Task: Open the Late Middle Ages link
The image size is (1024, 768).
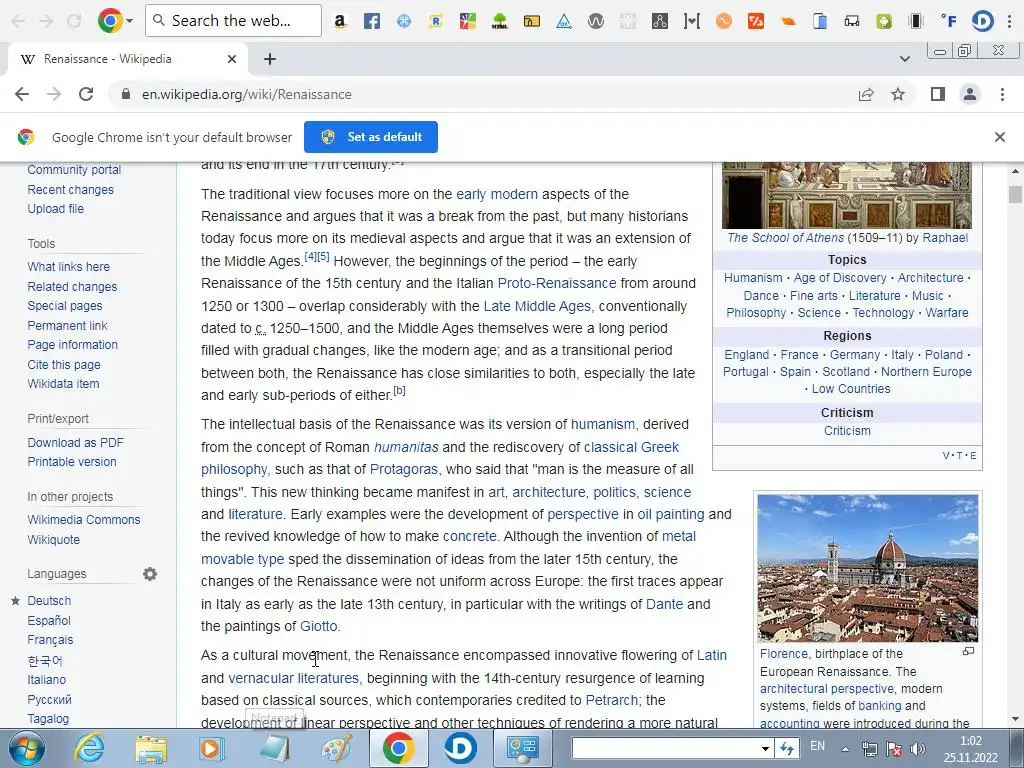Action: (x=537, y=306)
